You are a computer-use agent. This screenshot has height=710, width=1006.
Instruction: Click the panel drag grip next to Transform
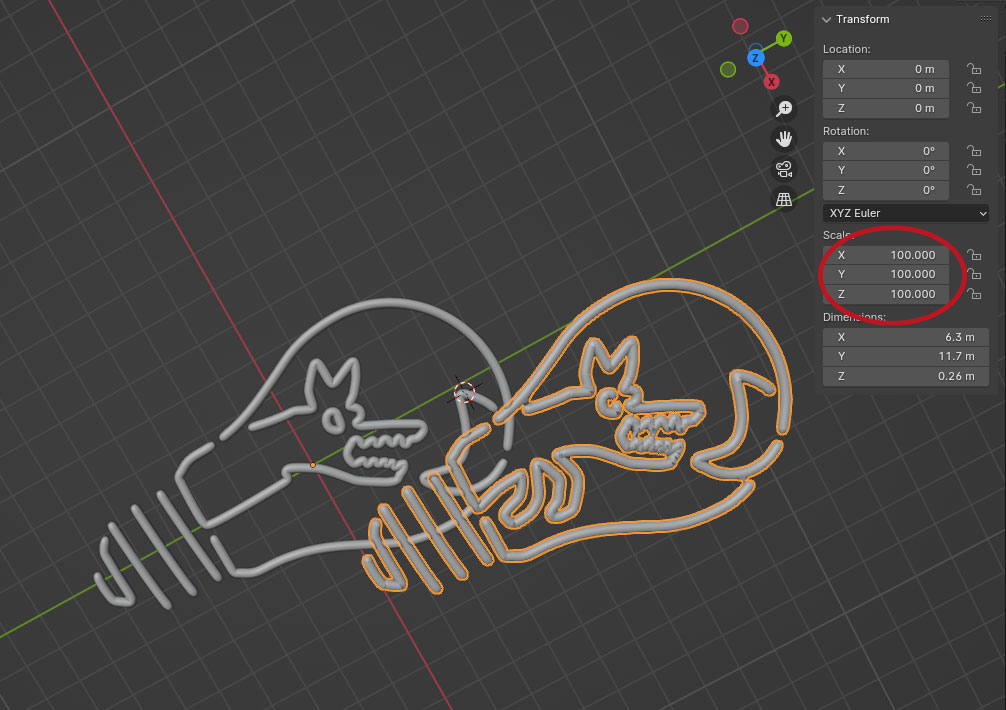985,19
